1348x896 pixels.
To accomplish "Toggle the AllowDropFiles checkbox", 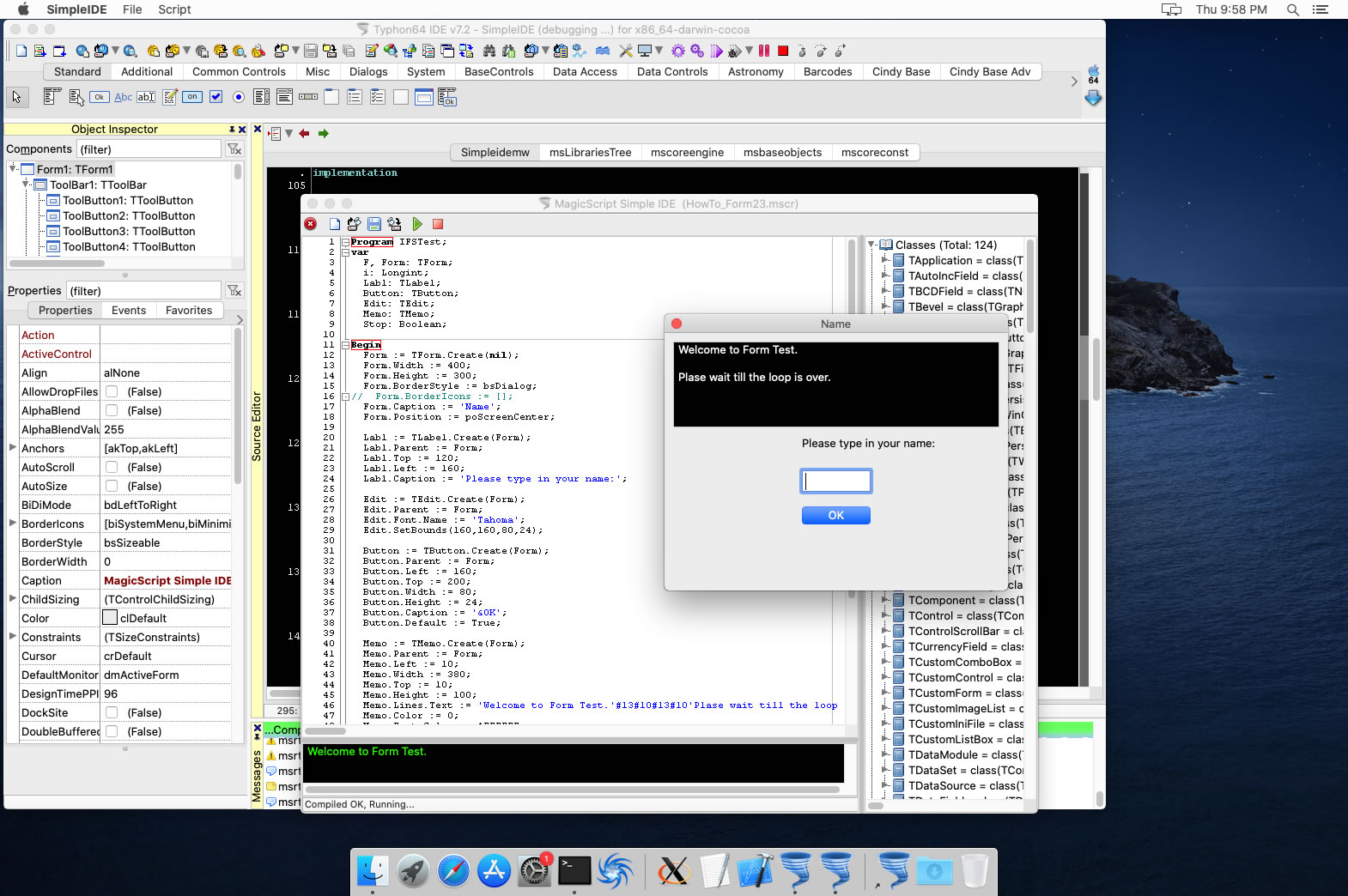I will pyautogui.click(x=112, y=391).
